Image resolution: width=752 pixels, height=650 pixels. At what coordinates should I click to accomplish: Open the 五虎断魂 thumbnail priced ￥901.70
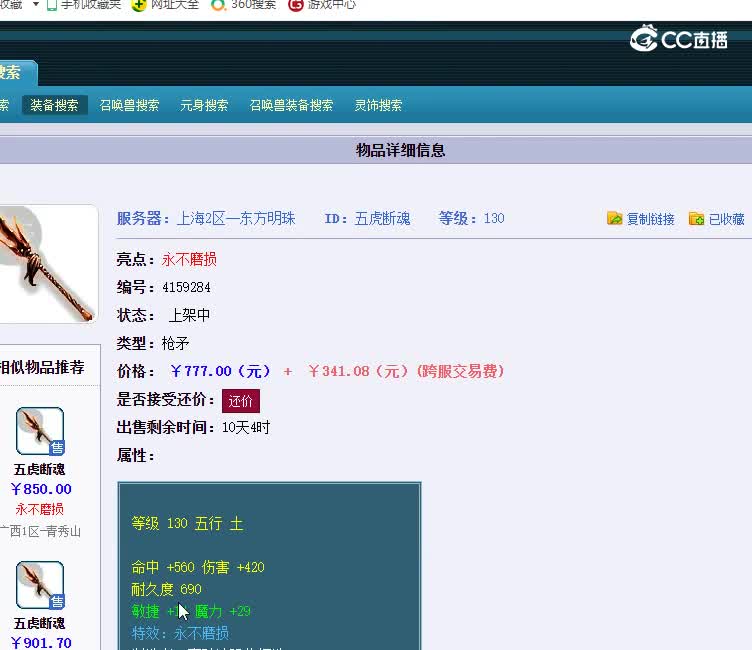(x=40, y=585)
